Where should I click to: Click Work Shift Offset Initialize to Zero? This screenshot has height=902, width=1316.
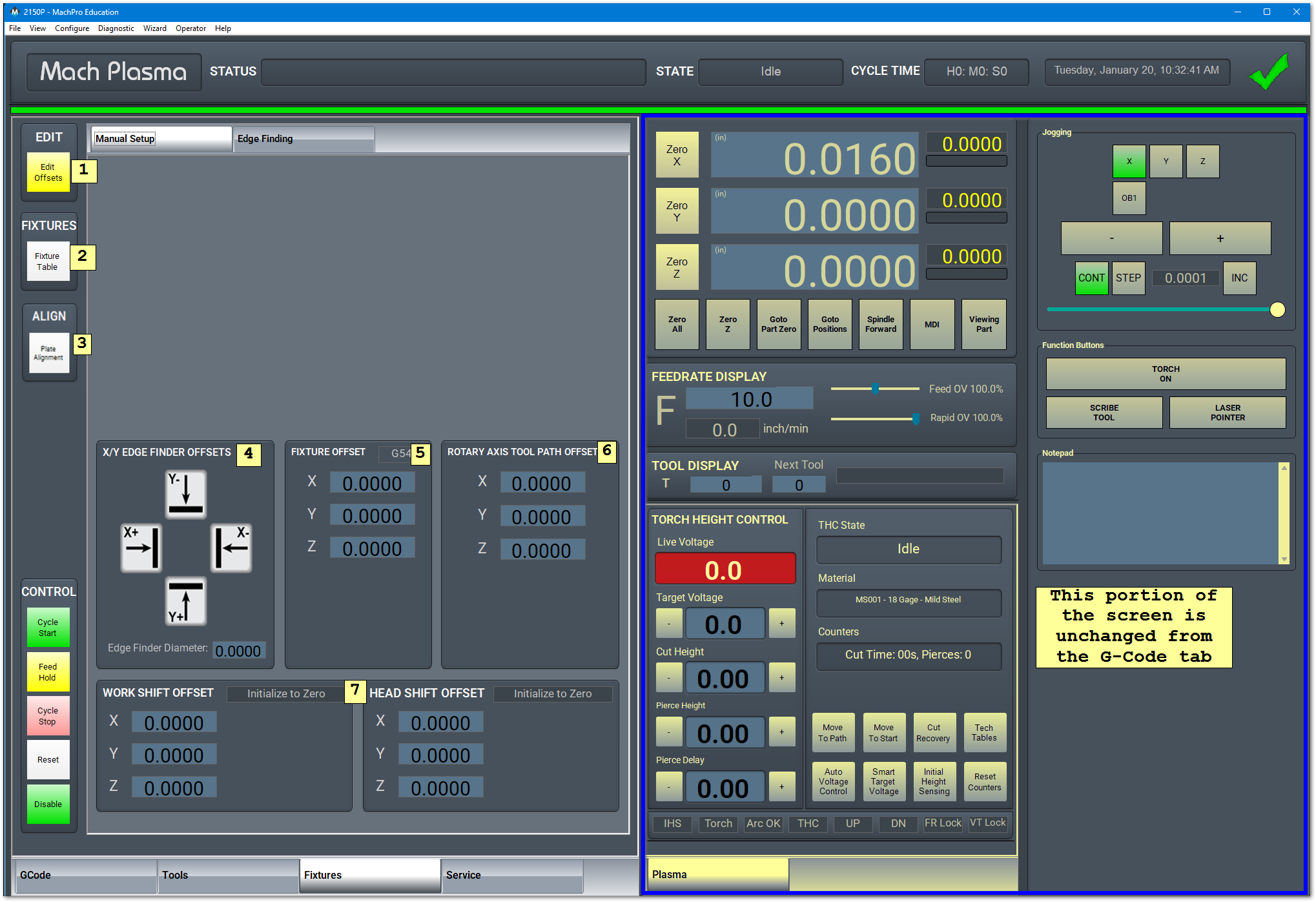286,694
